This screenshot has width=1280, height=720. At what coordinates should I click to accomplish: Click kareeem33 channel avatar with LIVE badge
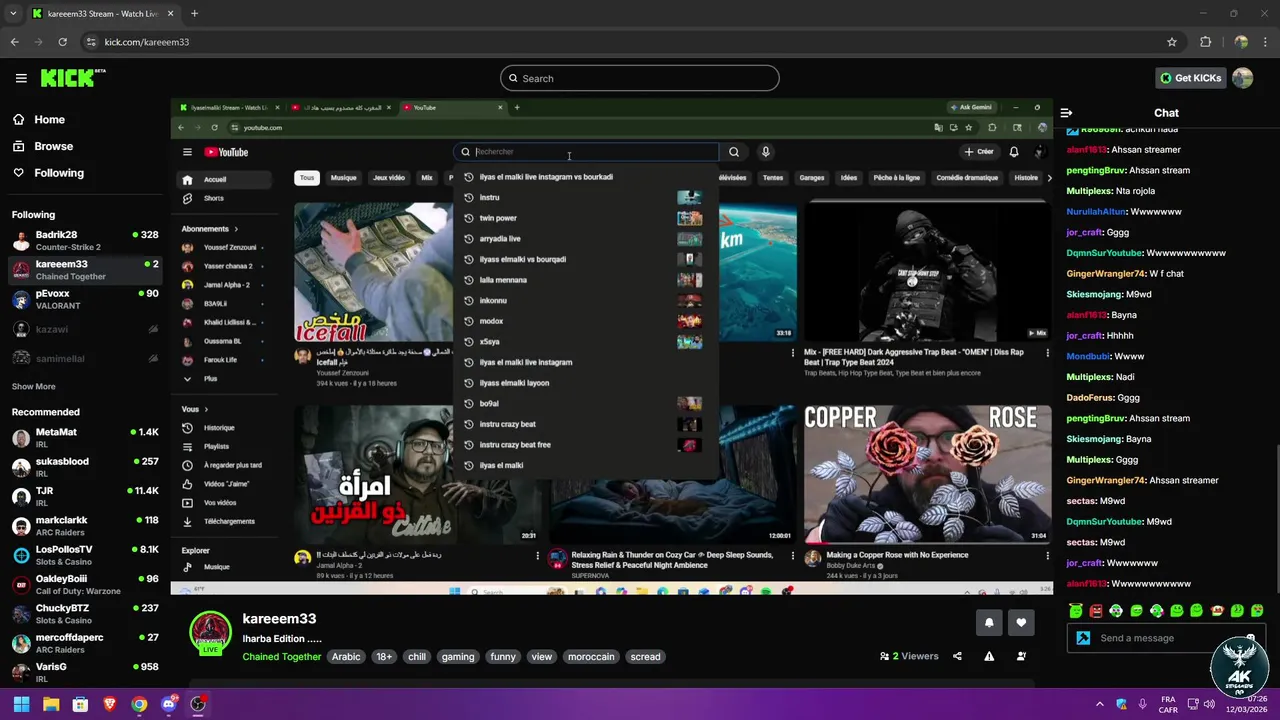click(x=211, y=633)
